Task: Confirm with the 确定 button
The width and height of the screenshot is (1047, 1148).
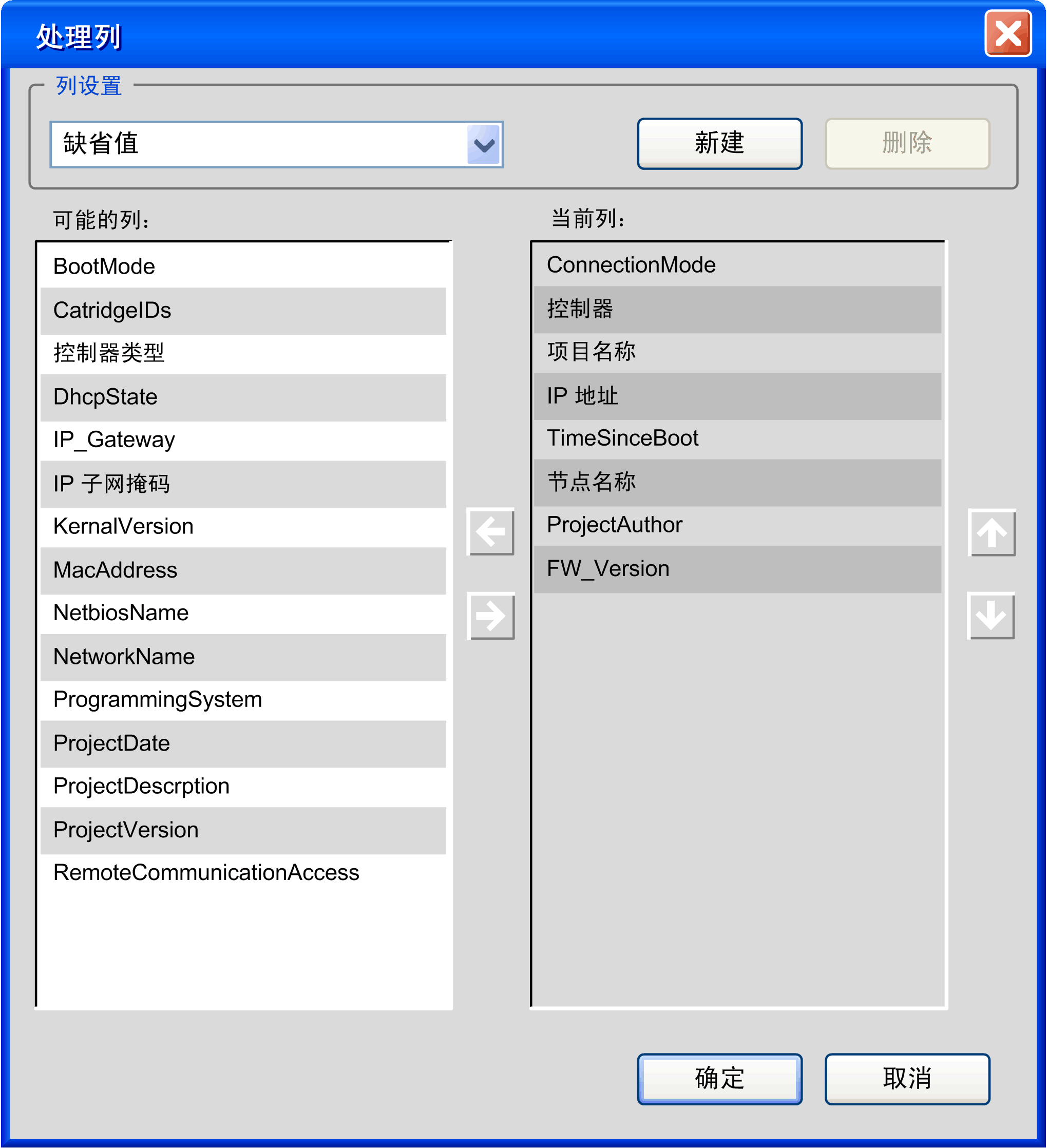Action: (719, 1079)
